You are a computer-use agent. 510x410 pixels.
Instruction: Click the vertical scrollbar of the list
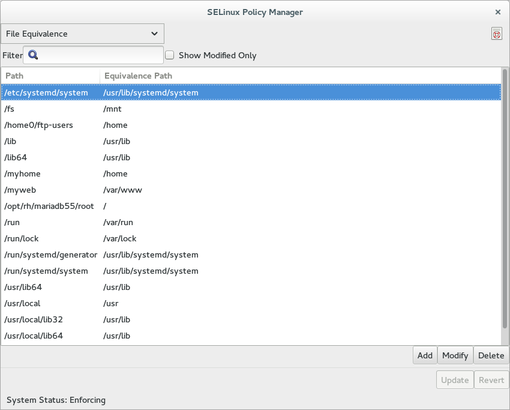click(505, 199)
